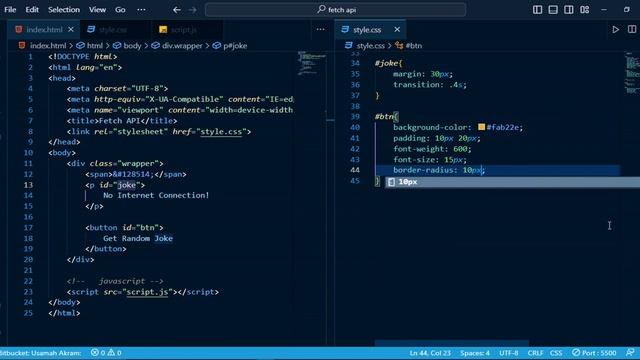This screenshot has width=640, height=360.
Task: Toggle the secondary sidebar layout icon
Action: (x=568, y=9)
